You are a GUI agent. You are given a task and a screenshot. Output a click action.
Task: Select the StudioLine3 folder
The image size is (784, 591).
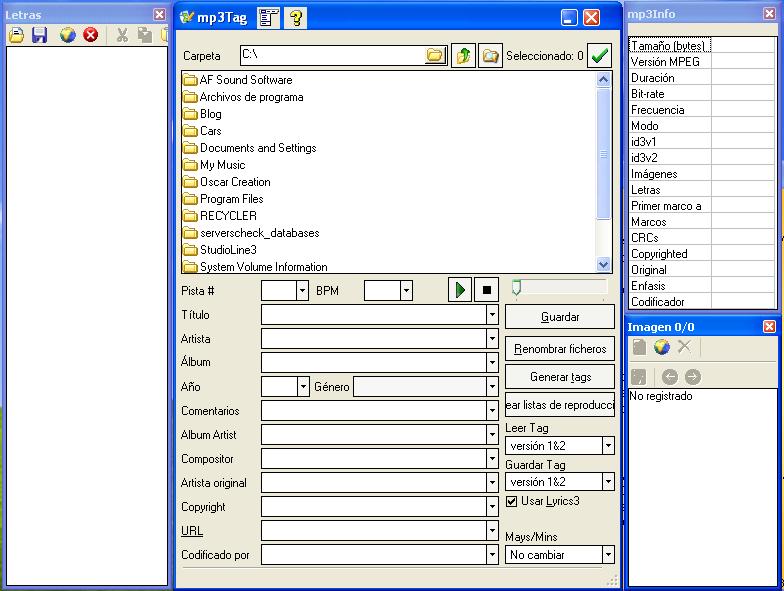point(220,250)
